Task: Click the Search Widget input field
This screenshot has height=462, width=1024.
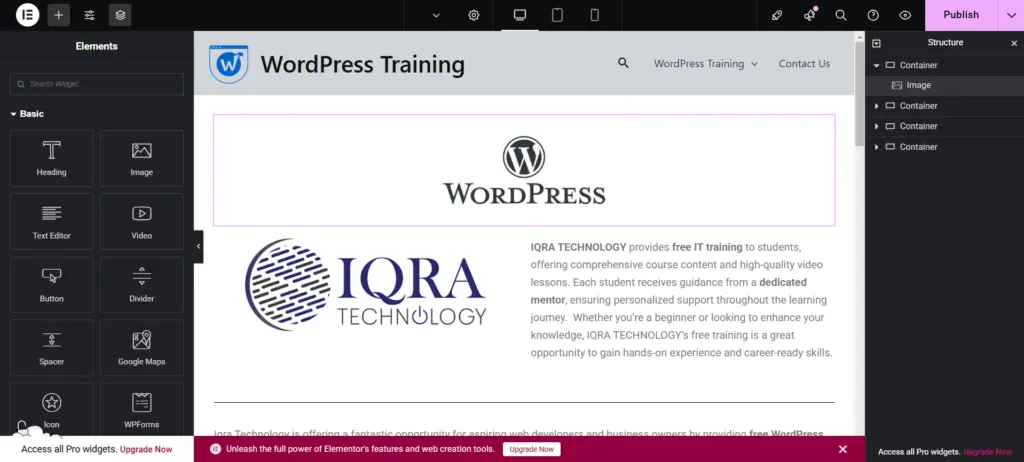Action: [x=97, y=84]
